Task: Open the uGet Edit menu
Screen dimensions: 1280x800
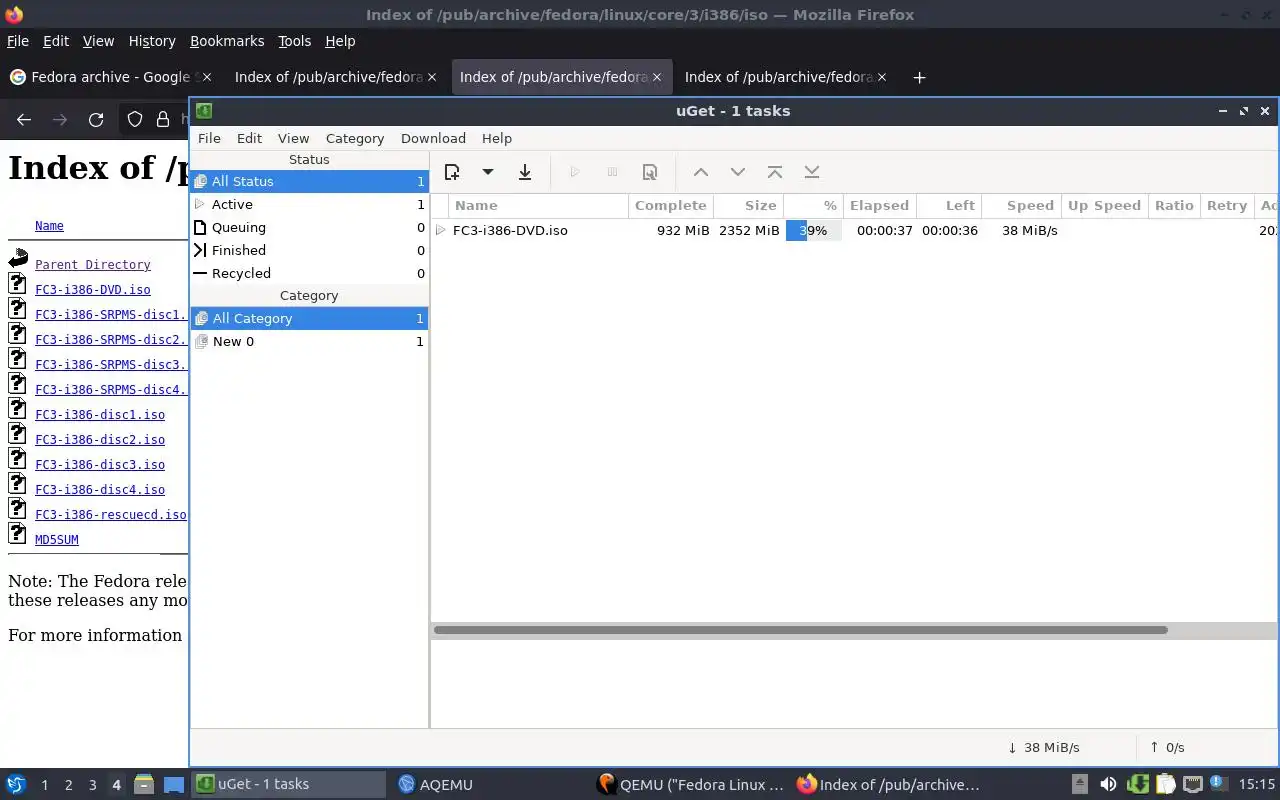Action: [x=249, y=138]
